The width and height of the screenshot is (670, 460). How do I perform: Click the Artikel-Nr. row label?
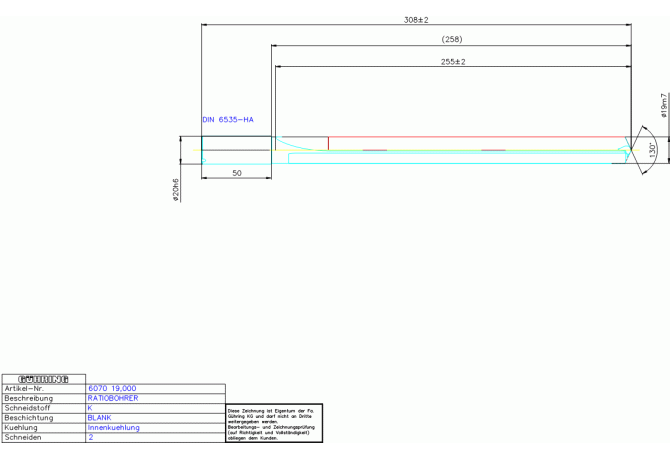pos(25,388)
